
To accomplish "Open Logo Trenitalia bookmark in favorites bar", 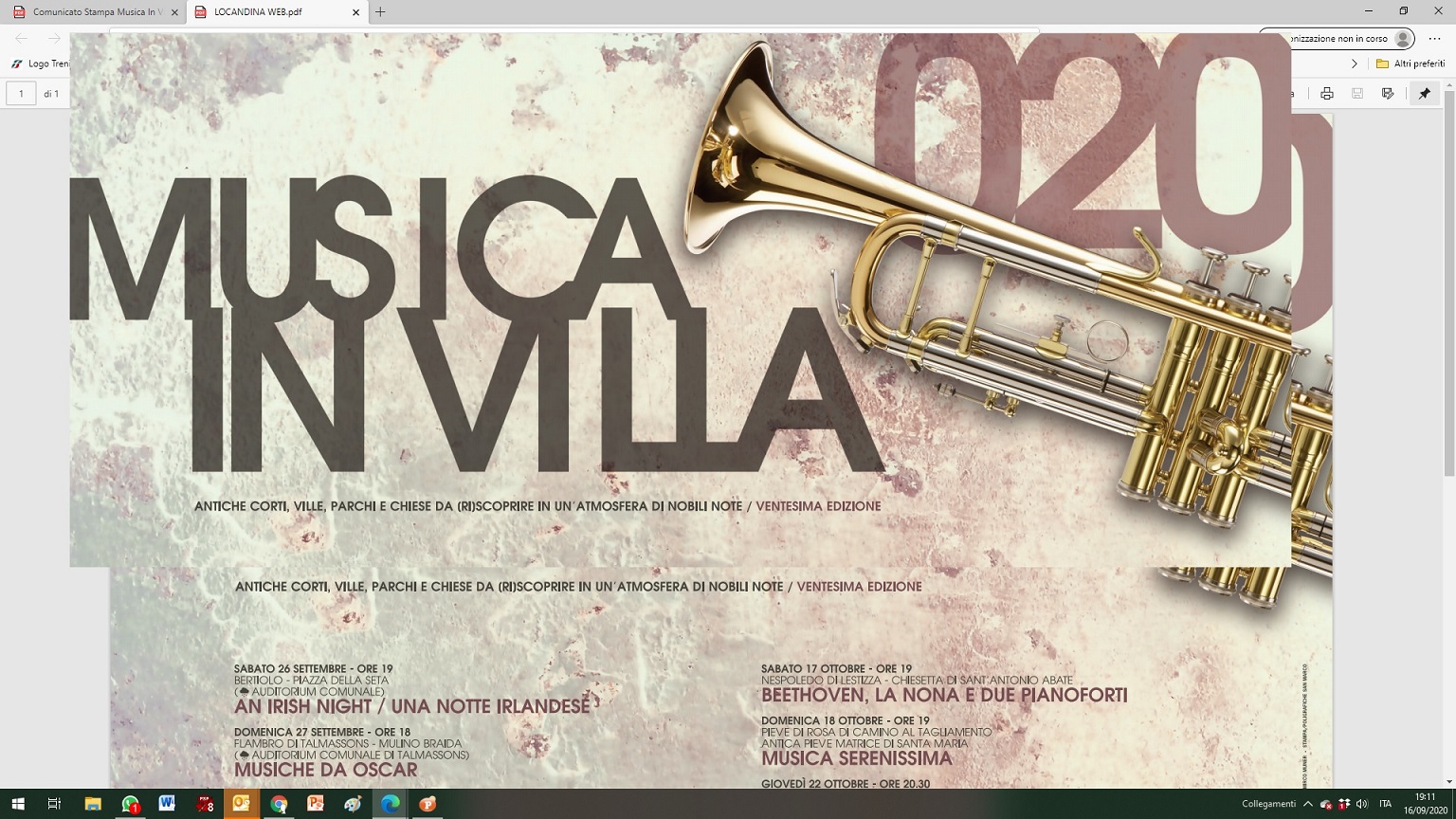I will click(41, 64).
